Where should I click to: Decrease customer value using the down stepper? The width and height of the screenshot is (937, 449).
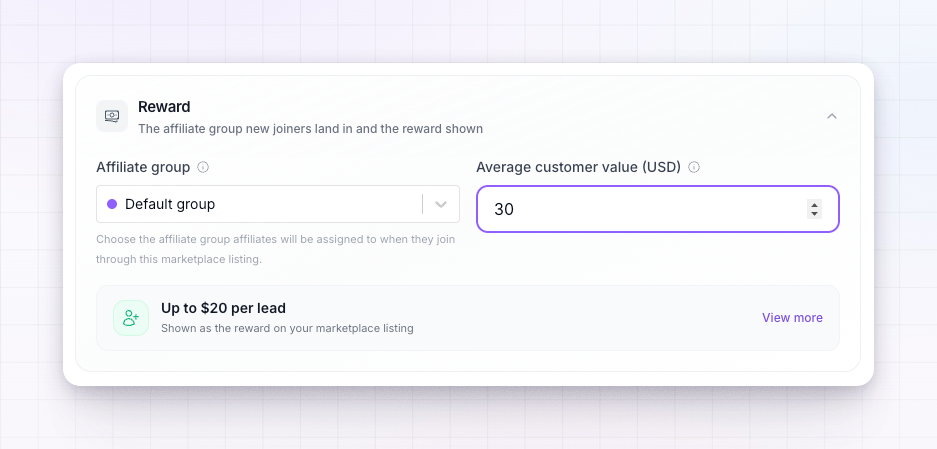[x=814, y=214]
